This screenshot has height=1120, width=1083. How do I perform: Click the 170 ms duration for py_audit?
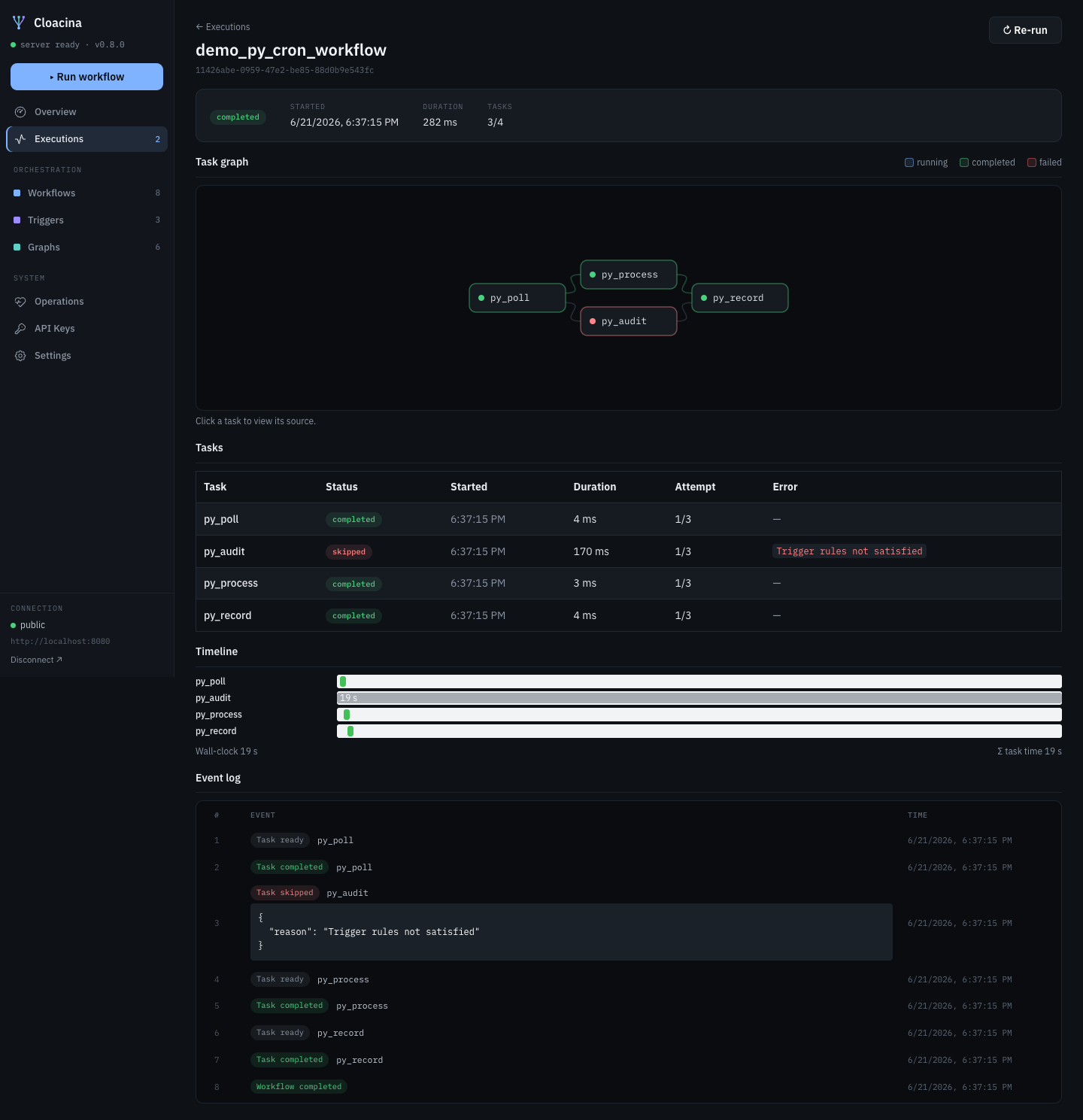coord(591,551)
